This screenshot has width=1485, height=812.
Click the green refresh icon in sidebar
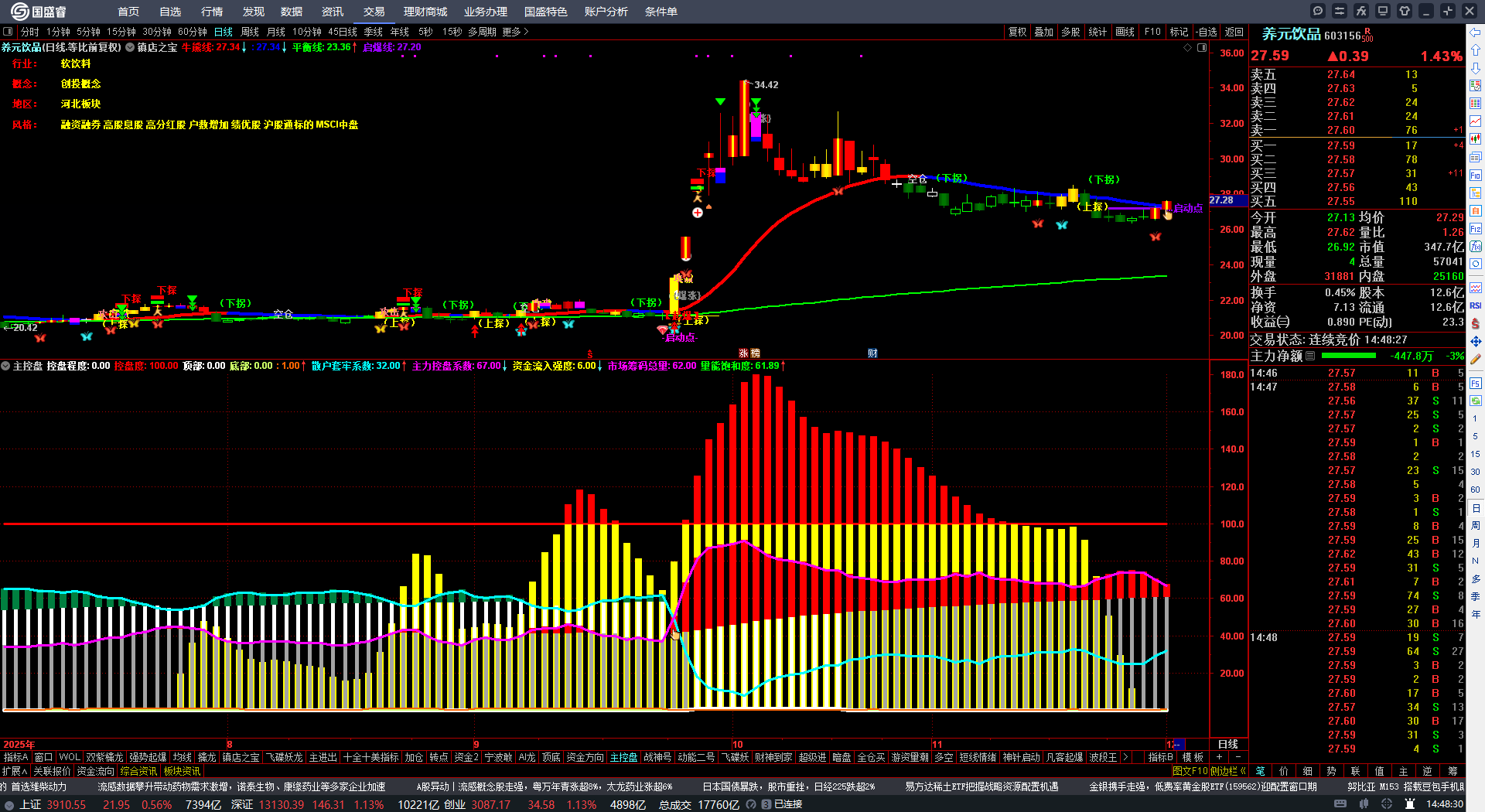point(1476,401)
